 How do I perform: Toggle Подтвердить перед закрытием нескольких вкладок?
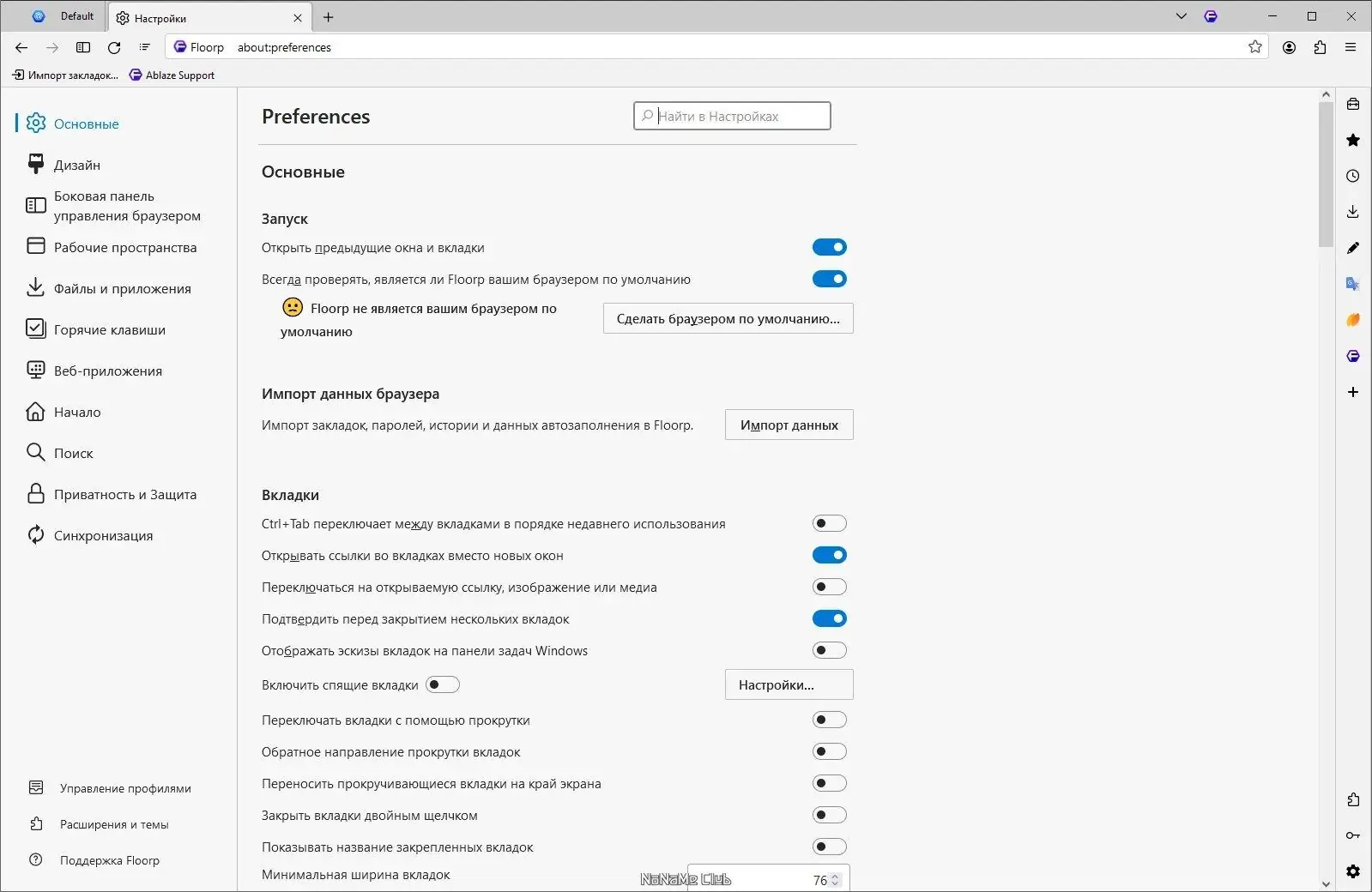click(830, 619)
